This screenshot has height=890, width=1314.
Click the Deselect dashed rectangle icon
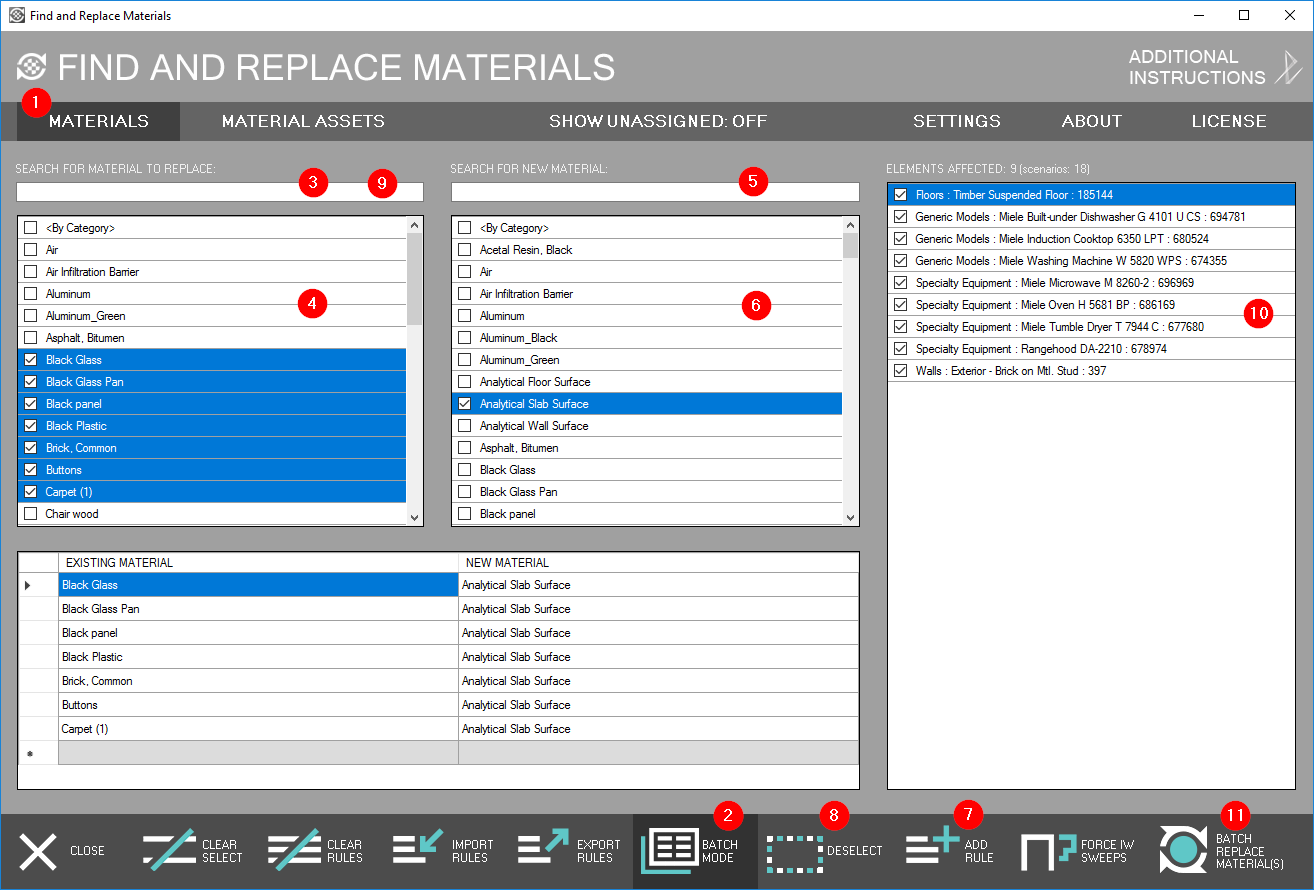point(794,851)
